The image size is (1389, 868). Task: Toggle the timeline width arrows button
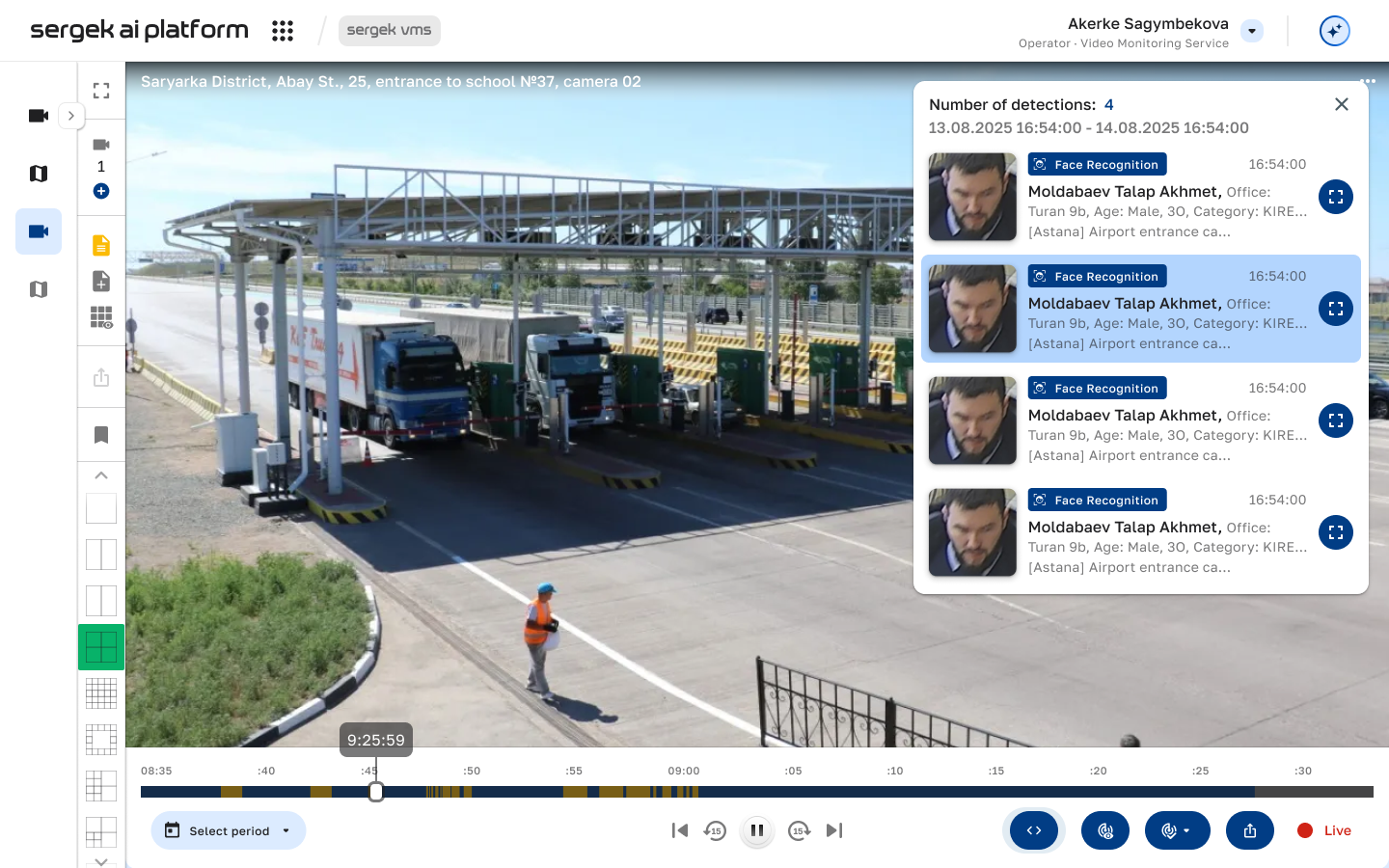[x=1033, y=830]
